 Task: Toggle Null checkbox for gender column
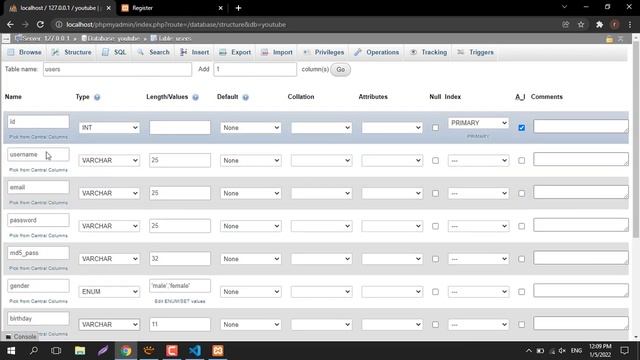coord(436,292)
